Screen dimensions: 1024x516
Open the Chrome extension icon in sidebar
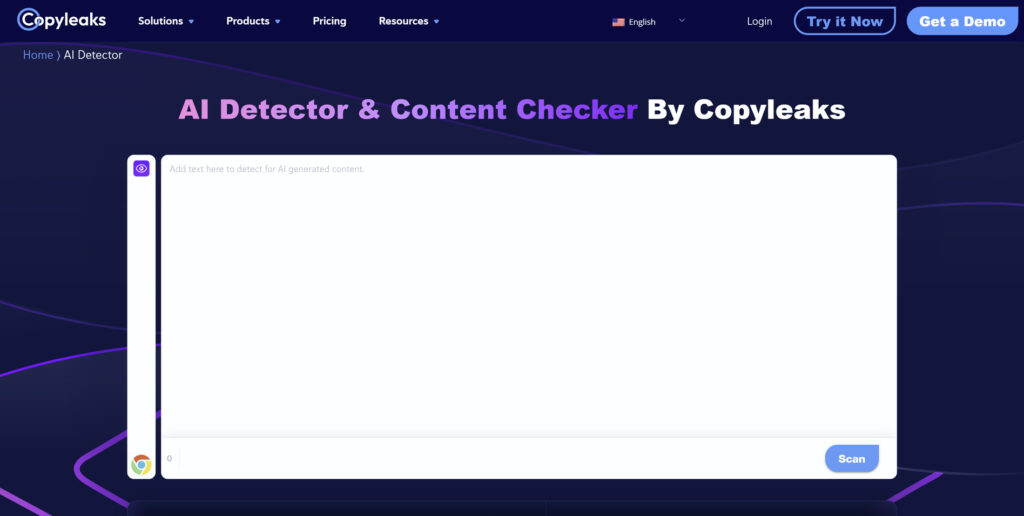(x=141, y=464)
